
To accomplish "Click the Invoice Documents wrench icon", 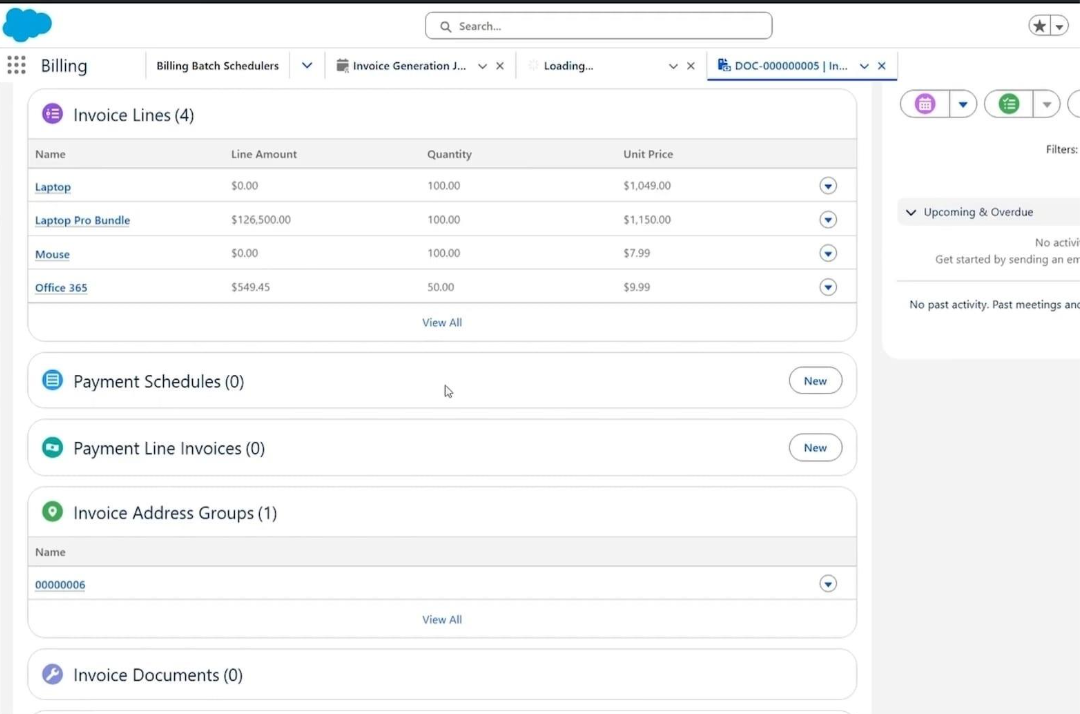I will (x=52, y=675).
